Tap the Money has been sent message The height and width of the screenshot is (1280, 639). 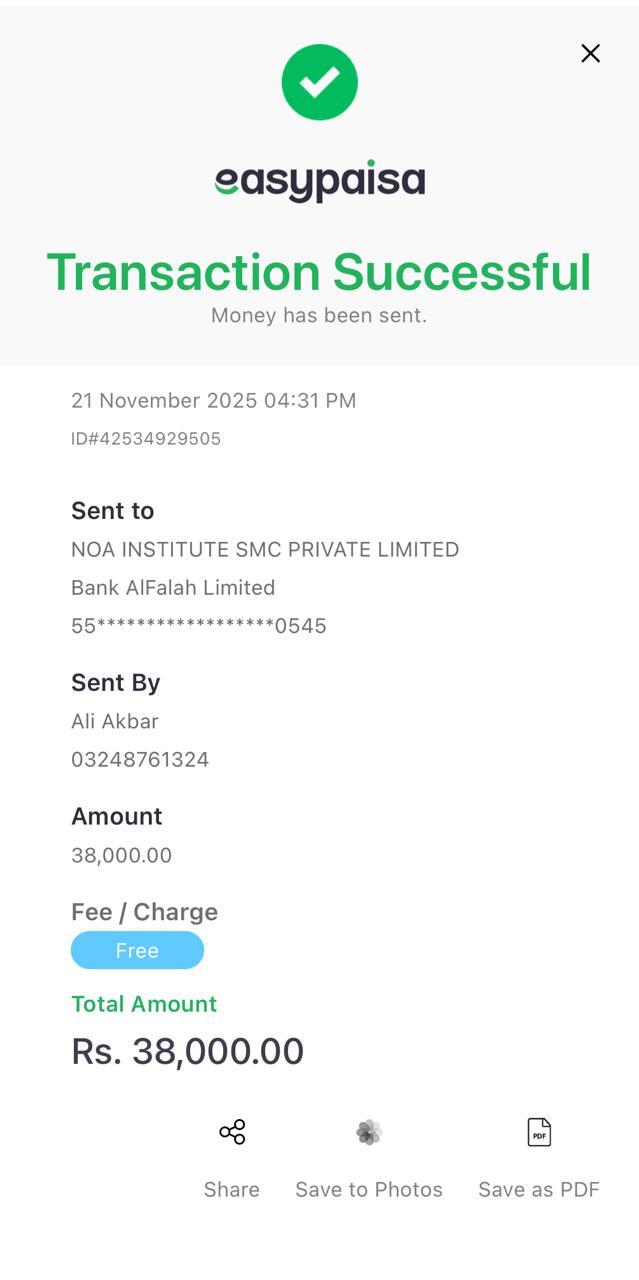click(x=319, y=316)
